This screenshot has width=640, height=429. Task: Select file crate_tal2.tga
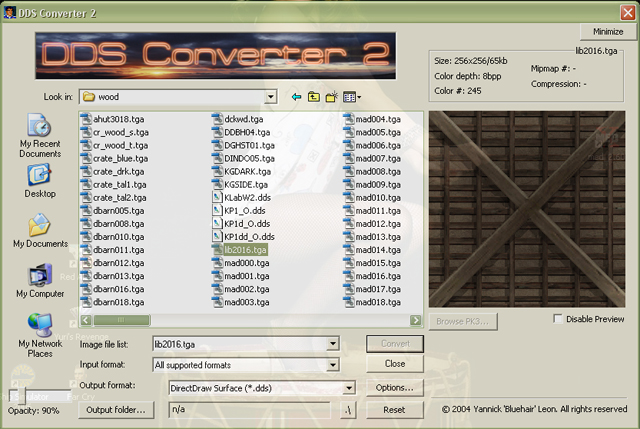[x=113, y=197]
